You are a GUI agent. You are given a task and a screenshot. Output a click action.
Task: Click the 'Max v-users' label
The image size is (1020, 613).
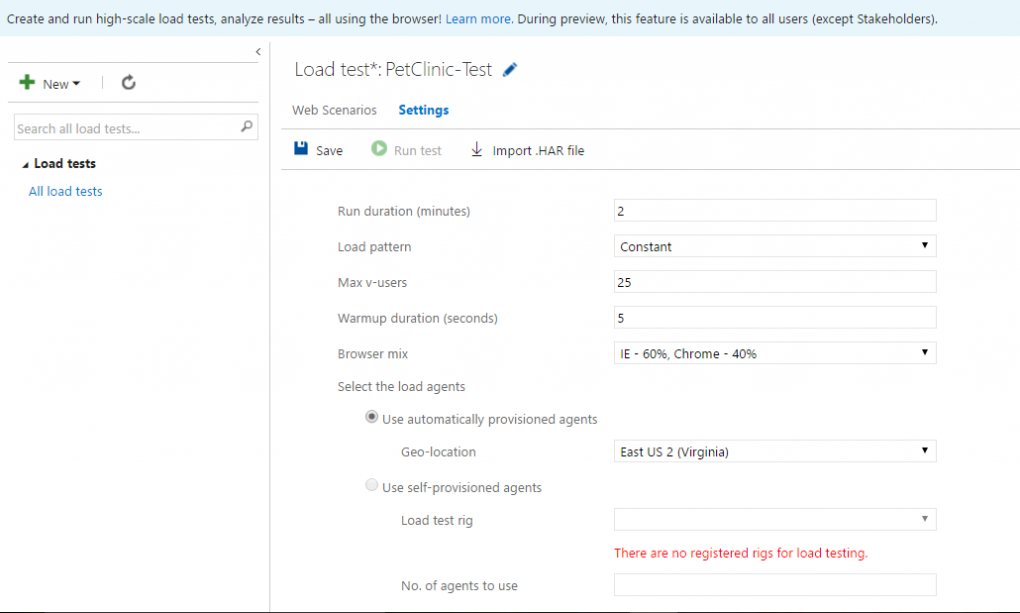click(372, 282)
